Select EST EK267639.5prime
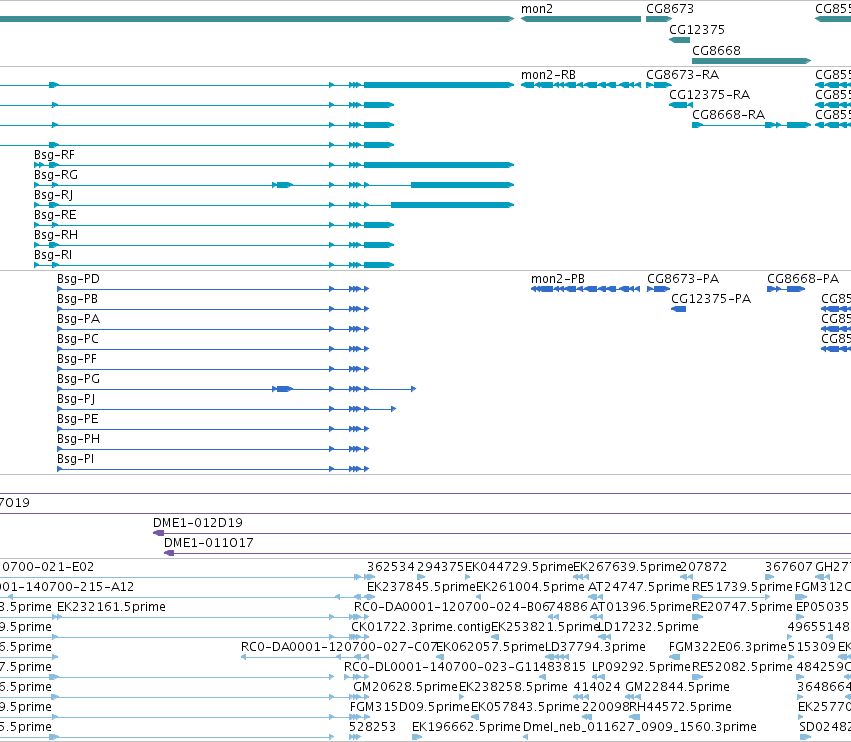This screenshot has width=851, height=742. pyautogui.click(x=627, y=567)
